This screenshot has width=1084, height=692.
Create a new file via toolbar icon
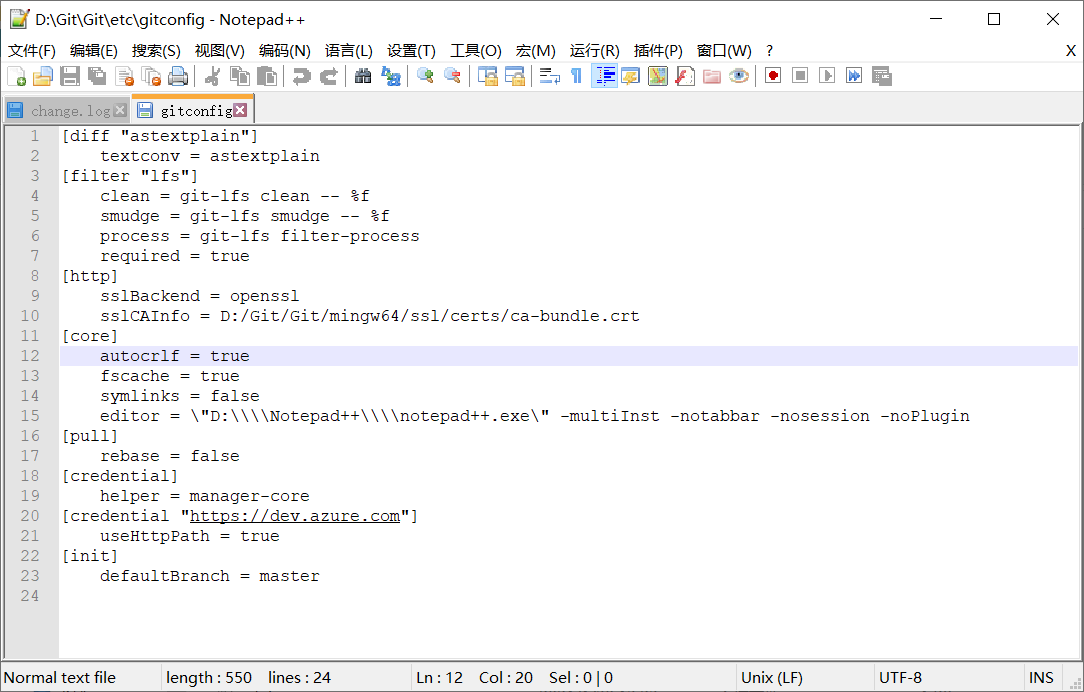point(16,76)
